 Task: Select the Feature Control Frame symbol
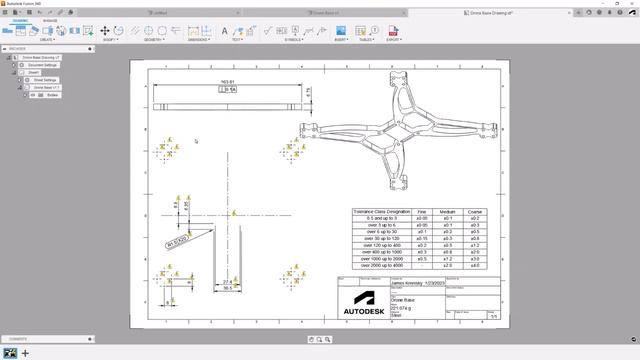point(282,31)
